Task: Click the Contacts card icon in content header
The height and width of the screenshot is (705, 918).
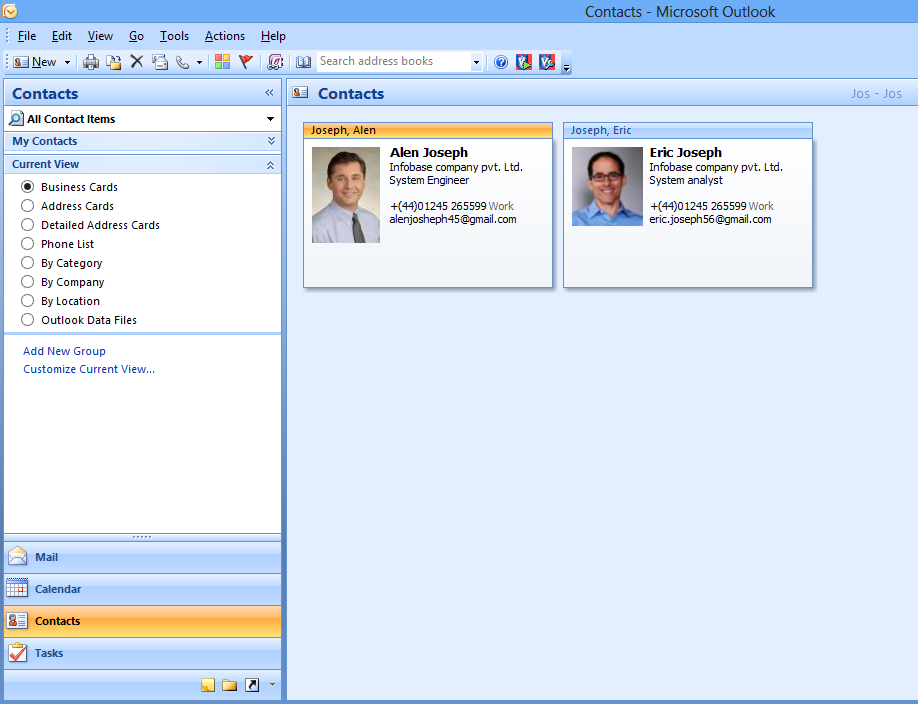Action: (x=300, y=93)
